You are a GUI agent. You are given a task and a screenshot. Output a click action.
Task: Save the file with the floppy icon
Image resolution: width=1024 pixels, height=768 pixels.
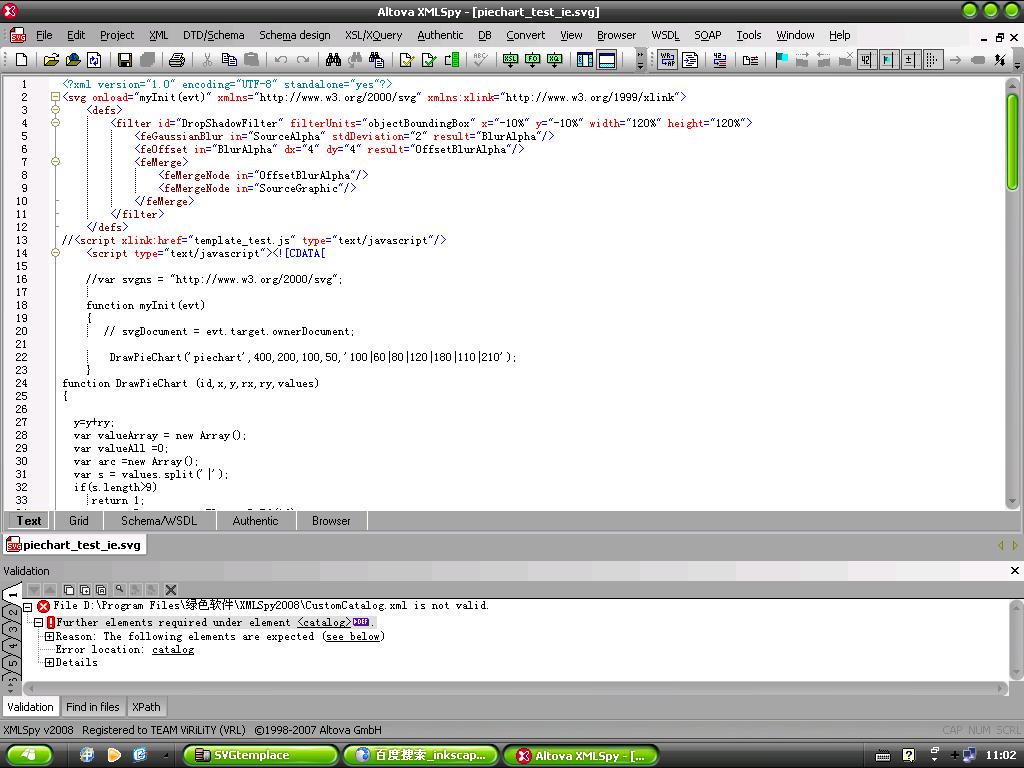pyautogui.click(x=125, y=60)
